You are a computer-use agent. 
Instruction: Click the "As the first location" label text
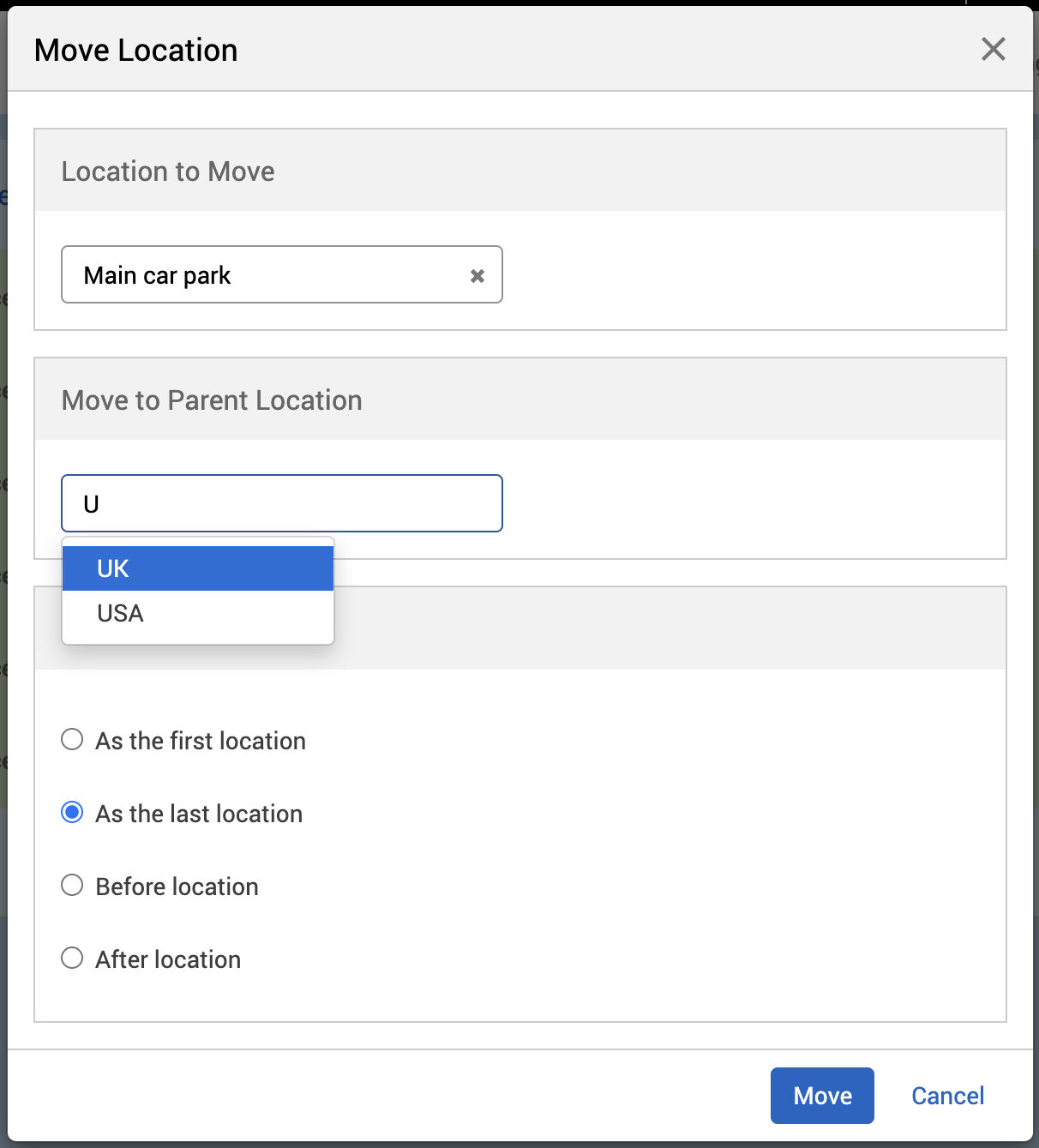point(201,741)
